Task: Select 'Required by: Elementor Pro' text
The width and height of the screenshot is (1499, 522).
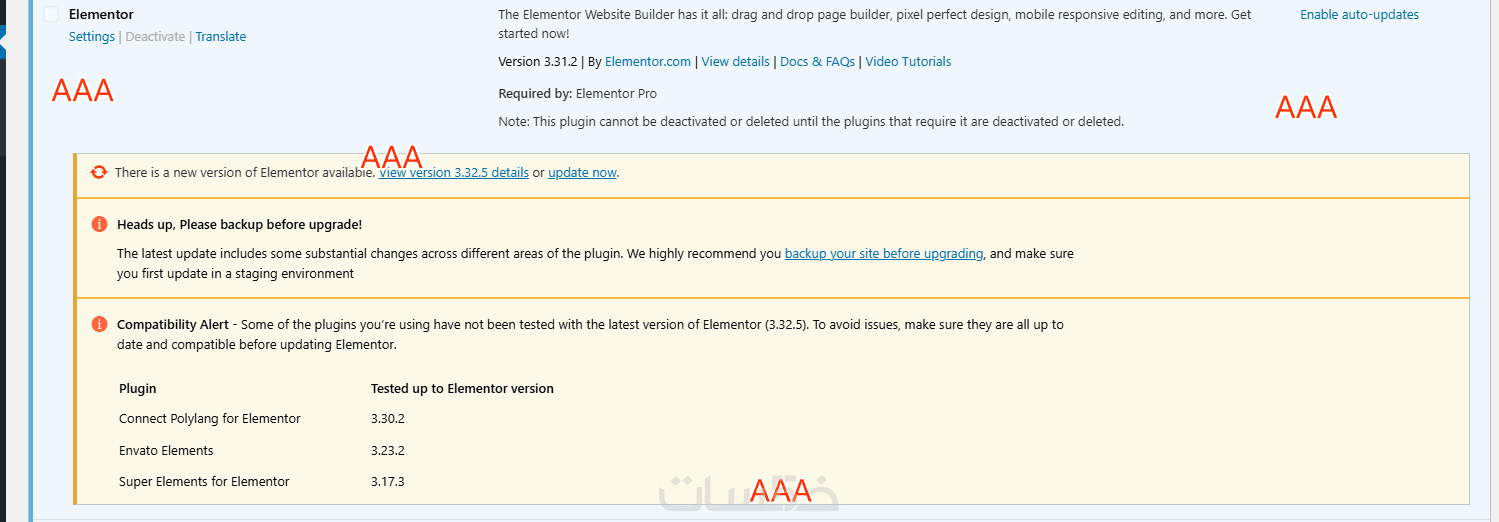Action: pyautogui.click(x=578, y=94)
